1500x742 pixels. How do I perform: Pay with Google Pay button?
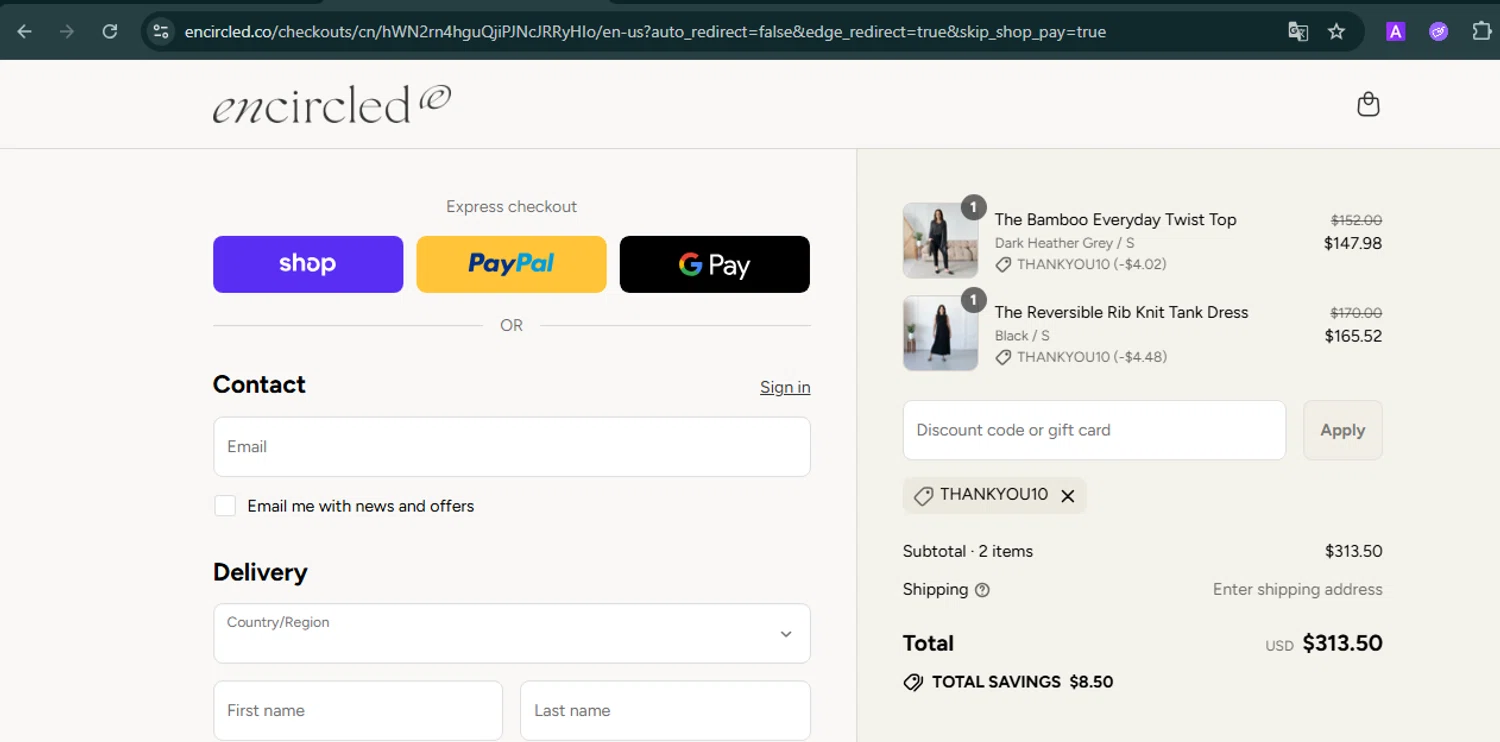point(714,264)
